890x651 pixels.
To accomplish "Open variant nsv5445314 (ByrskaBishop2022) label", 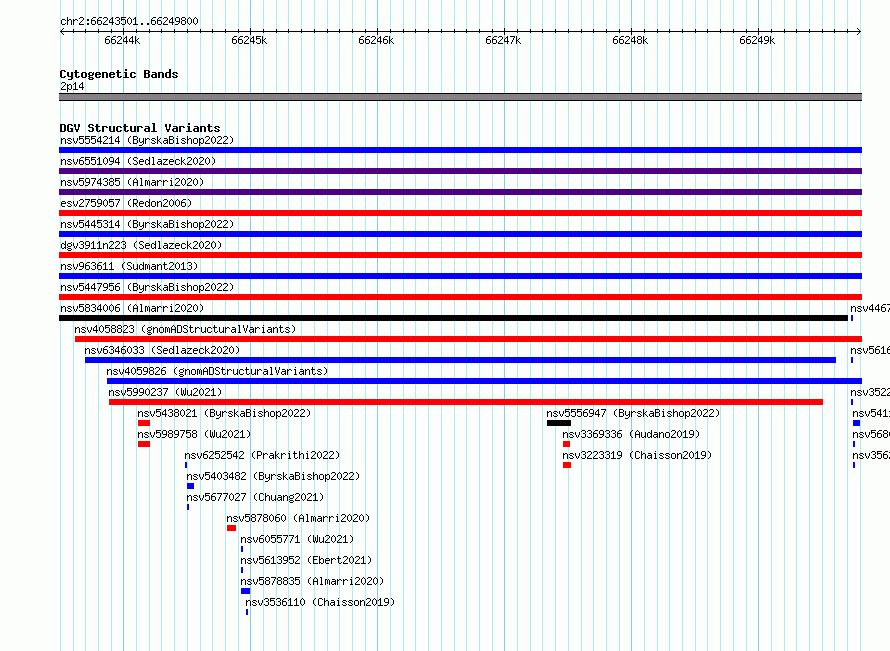I will pos(147,224).
